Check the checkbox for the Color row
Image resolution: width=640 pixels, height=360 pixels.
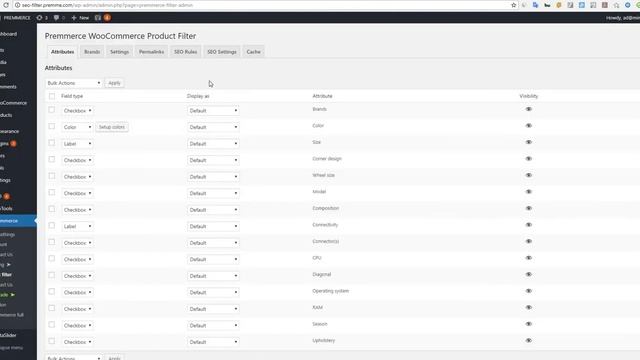(x=51, y=126)
